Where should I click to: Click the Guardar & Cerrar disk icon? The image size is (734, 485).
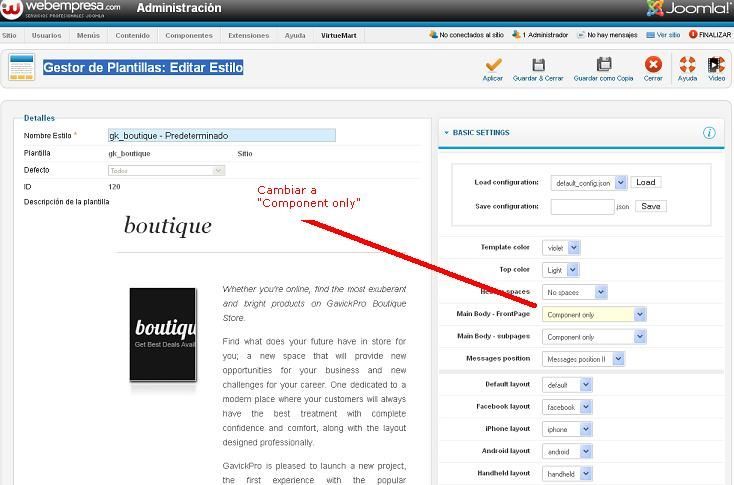tap(538, 64)
